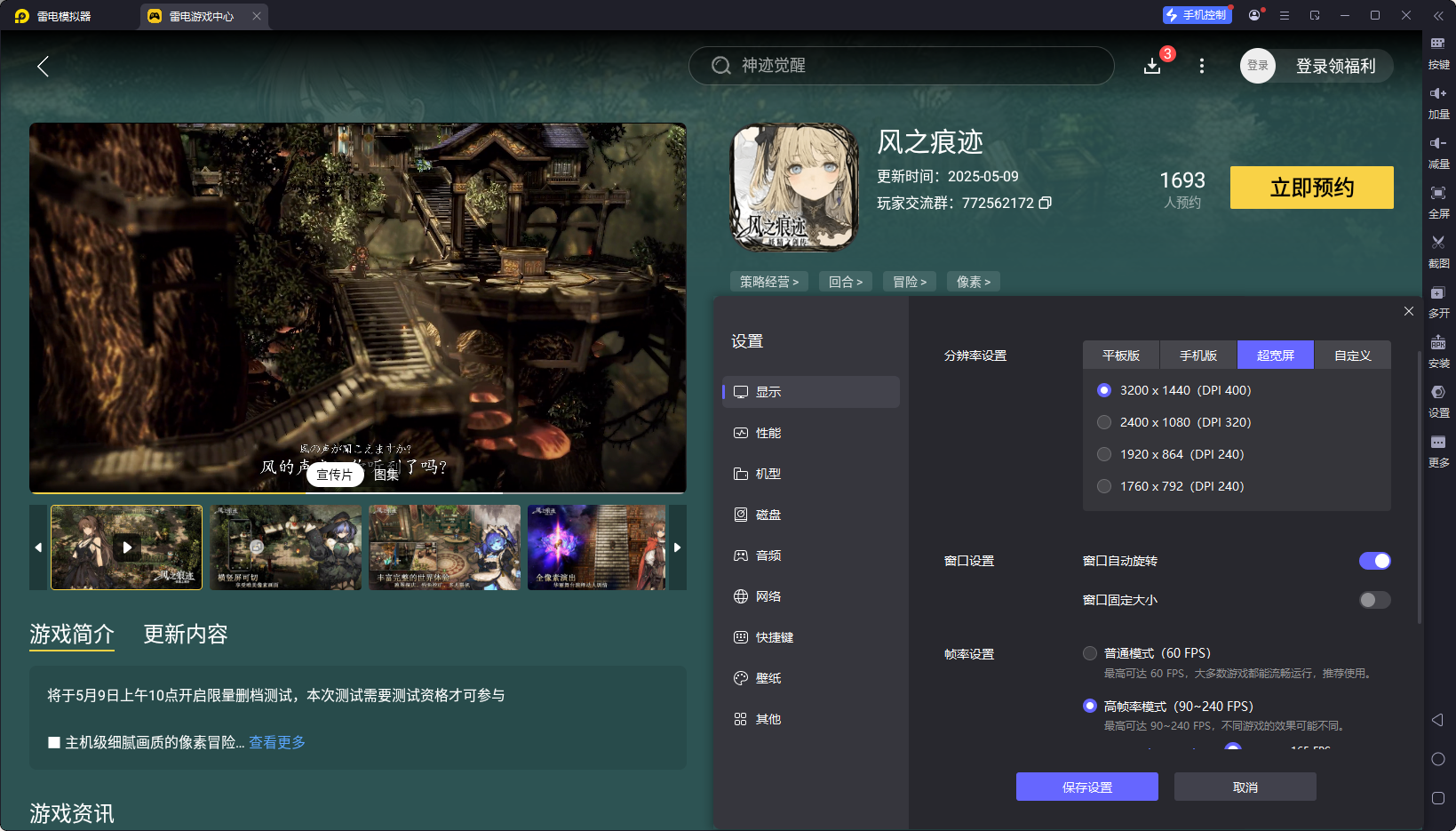Viewport: 1456px width, 831px height.
Task: Click the screenshot scissors icon in sidebar
Action: [x=1437, y=243]
